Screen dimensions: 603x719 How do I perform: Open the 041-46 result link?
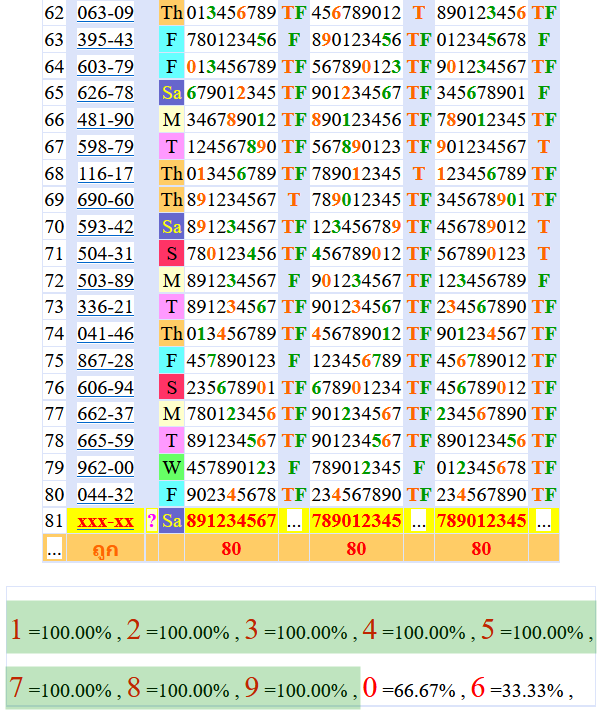click(x=105, y=334)
